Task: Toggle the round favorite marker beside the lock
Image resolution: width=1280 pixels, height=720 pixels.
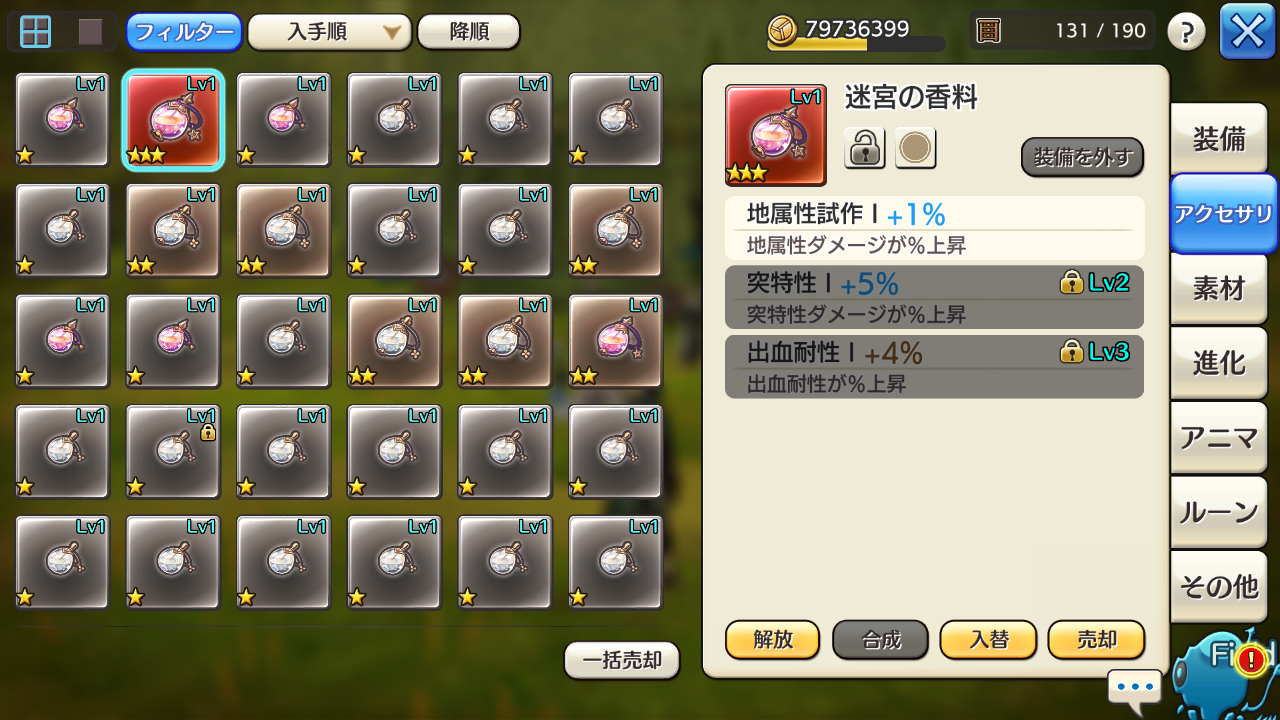Action: (915, 148)
